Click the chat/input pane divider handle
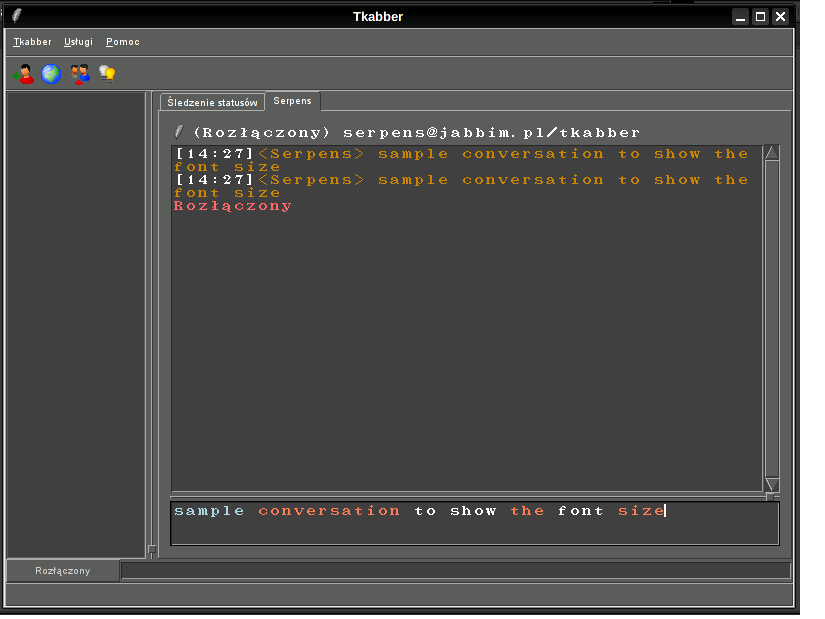This screenshot has width=825, height=619. point(770,496)
